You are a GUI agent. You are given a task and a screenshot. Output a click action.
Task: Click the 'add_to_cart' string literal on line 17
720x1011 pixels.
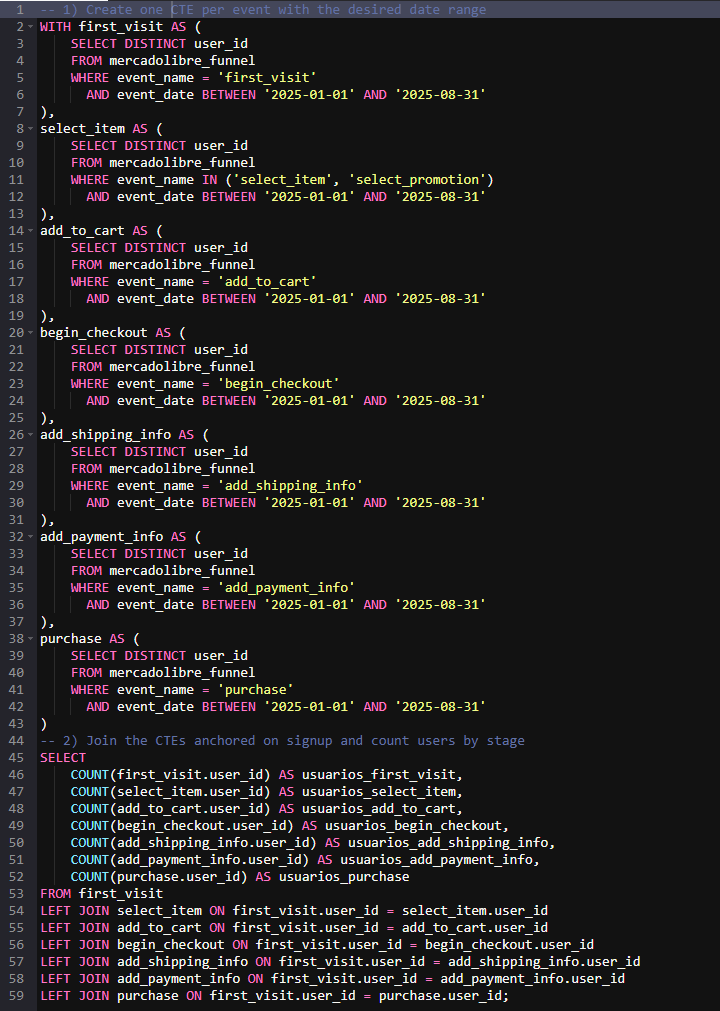(270, 281)
